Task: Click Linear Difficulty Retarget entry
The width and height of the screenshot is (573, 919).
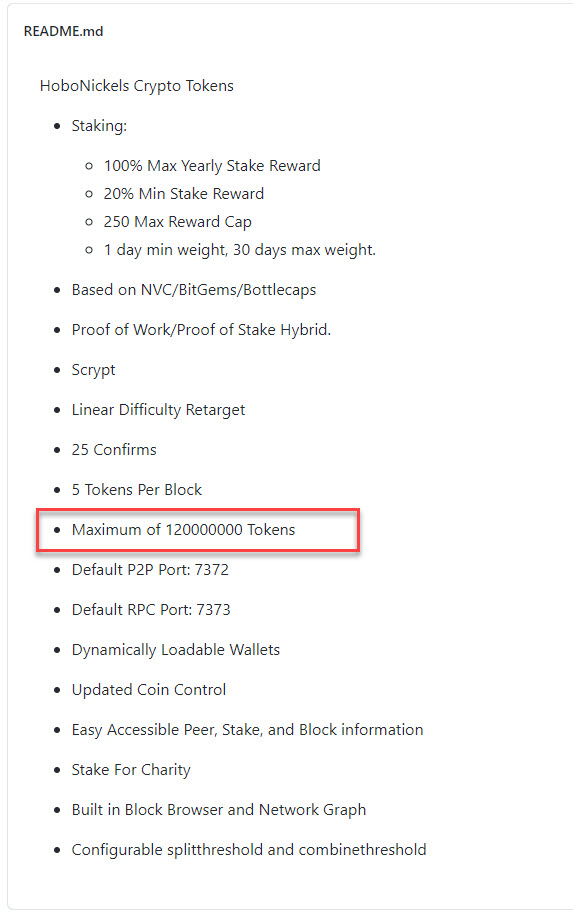Action: [x=158, y=410]
